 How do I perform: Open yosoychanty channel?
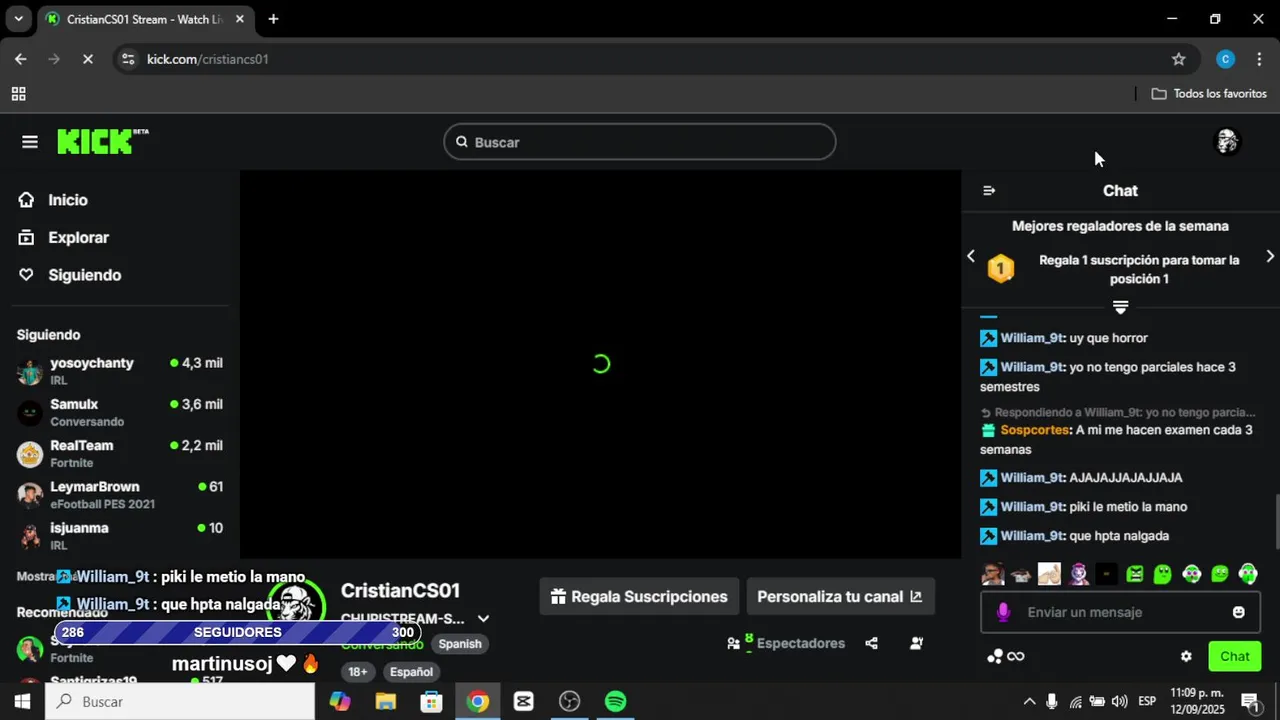point(120,371)
